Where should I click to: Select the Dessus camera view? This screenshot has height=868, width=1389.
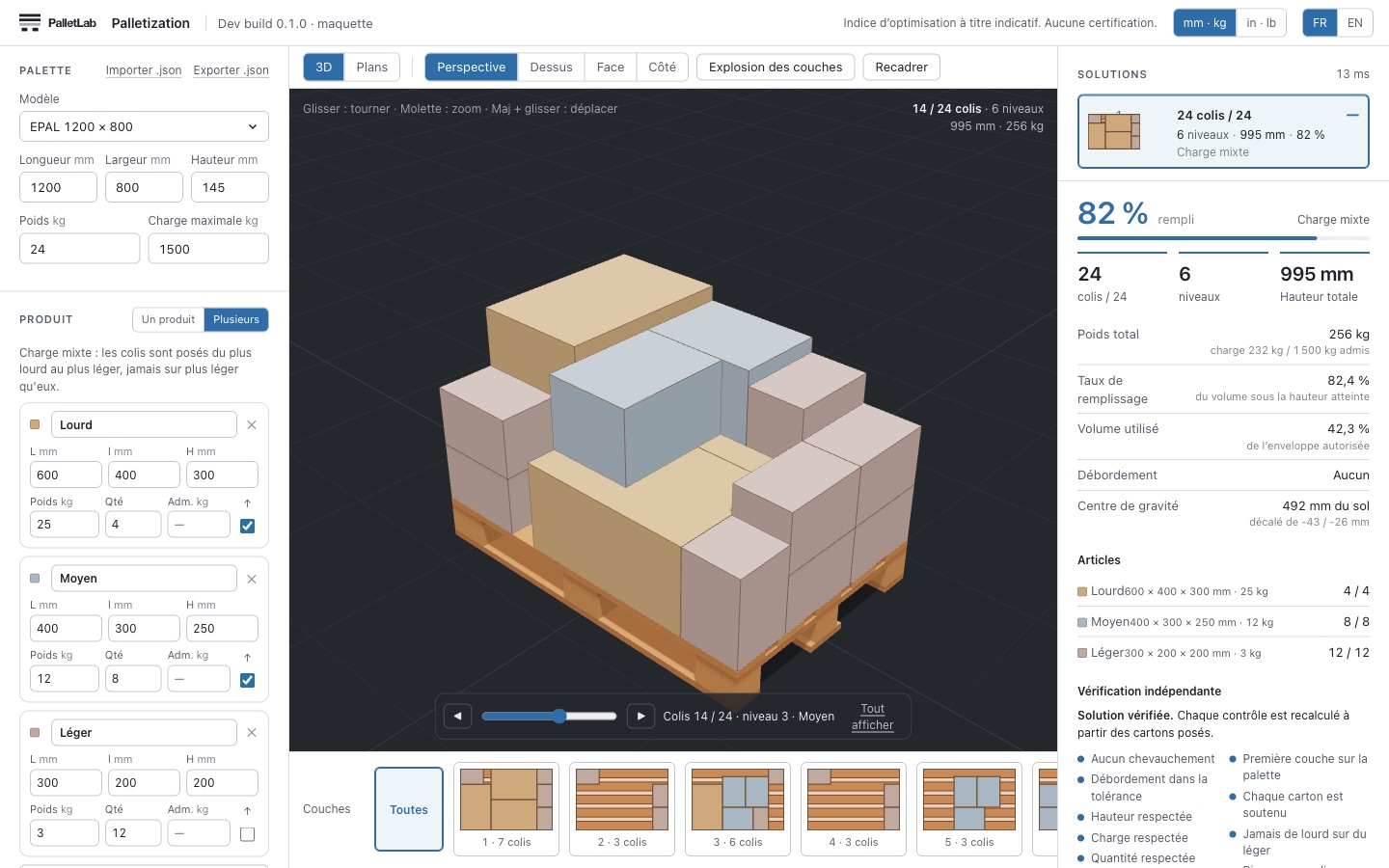point(552,67)
